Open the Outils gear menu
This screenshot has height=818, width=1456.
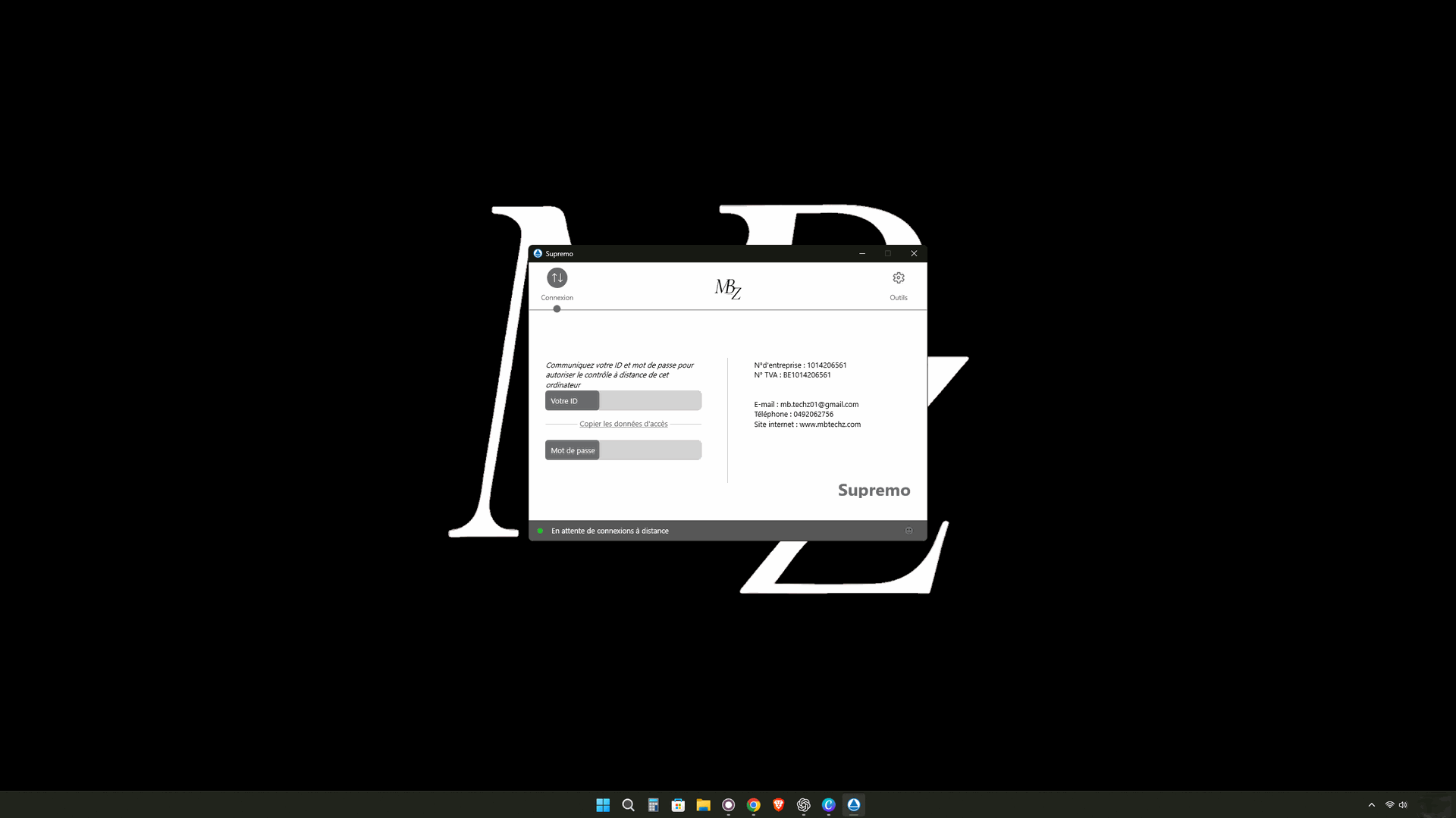point(898,278)
